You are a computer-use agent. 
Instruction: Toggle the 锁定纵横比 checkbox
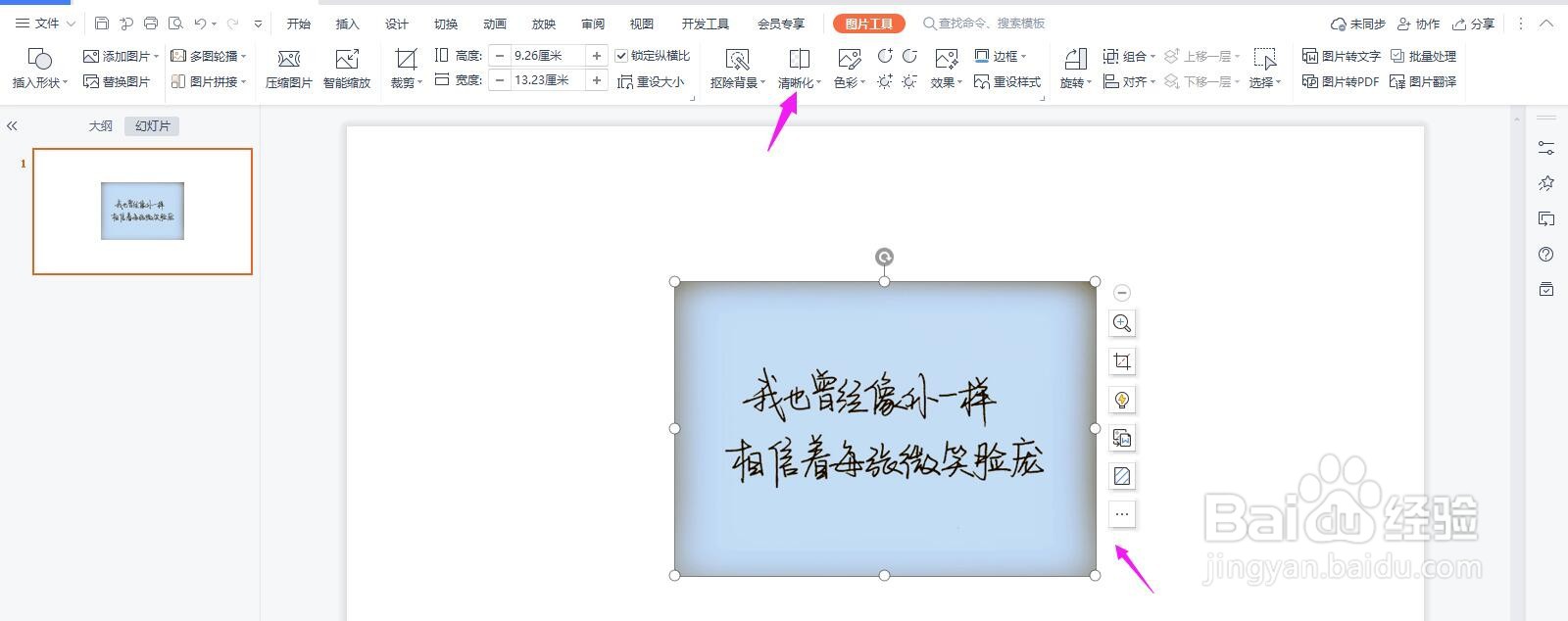[x=621, y=56]
